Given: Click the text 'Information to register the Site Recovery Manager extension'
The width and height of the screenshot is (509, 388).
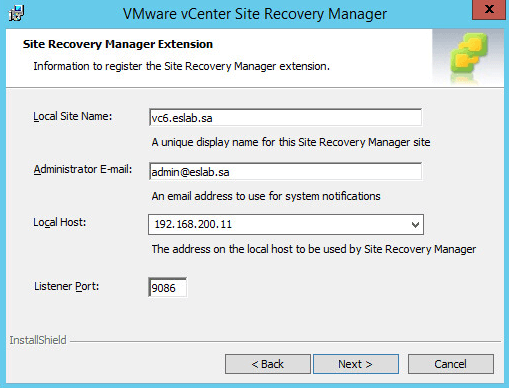Looking at the screenshot, I should click(181, 66).
